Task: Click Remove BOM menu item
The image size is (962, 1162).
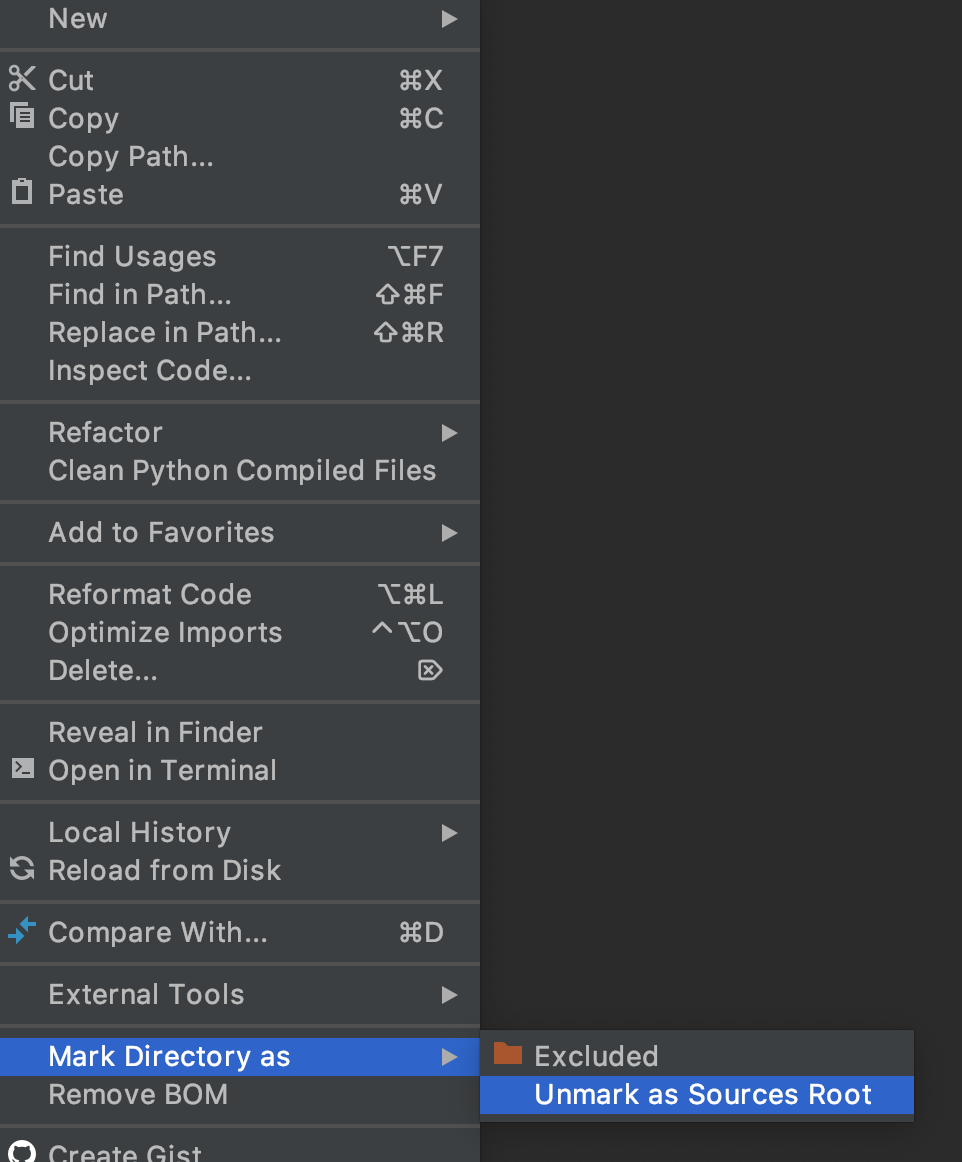Action: pyautogui.click(x=138, y=1095)
